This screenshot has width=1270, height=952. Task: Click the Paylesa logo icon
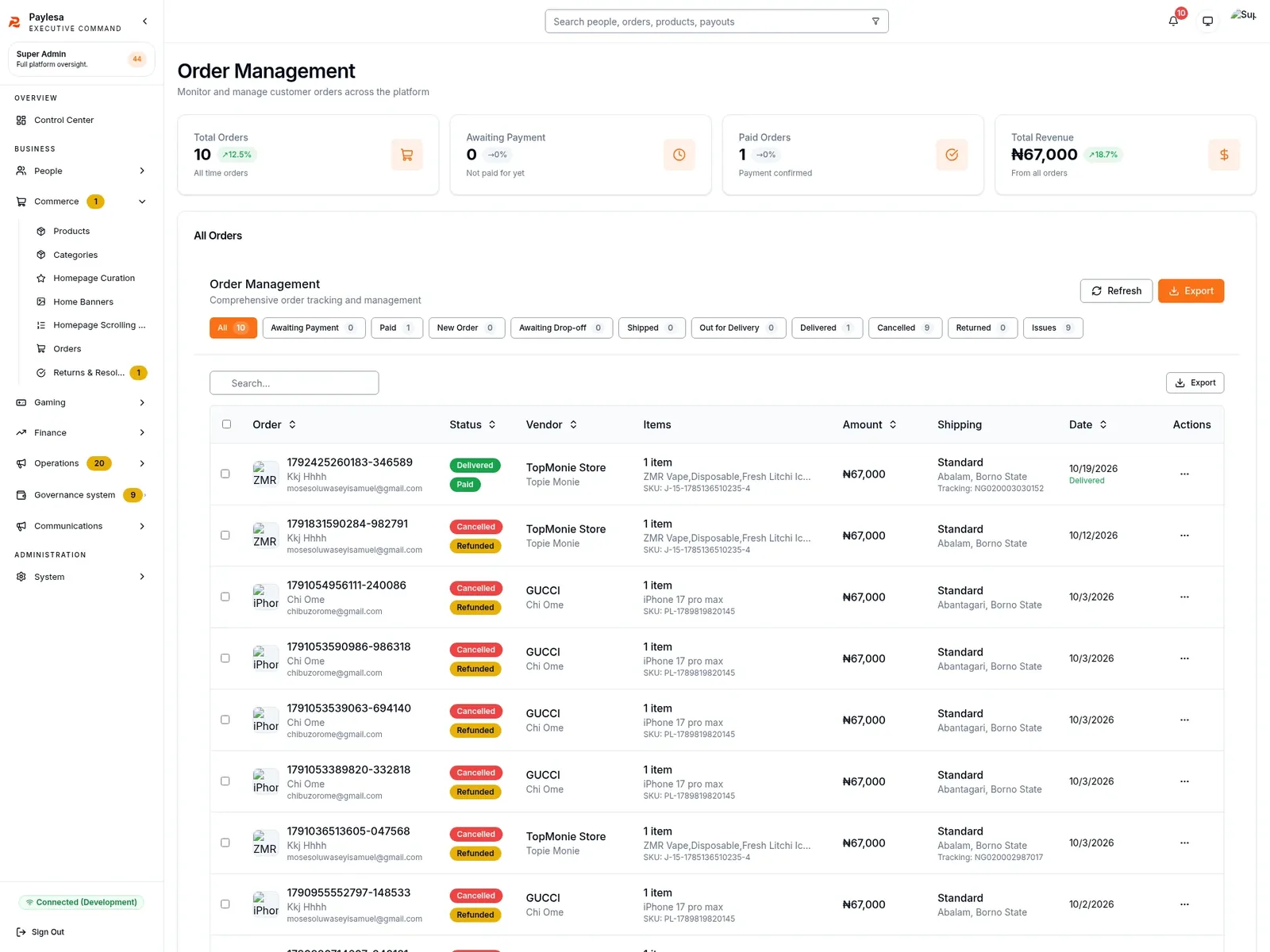14,22
